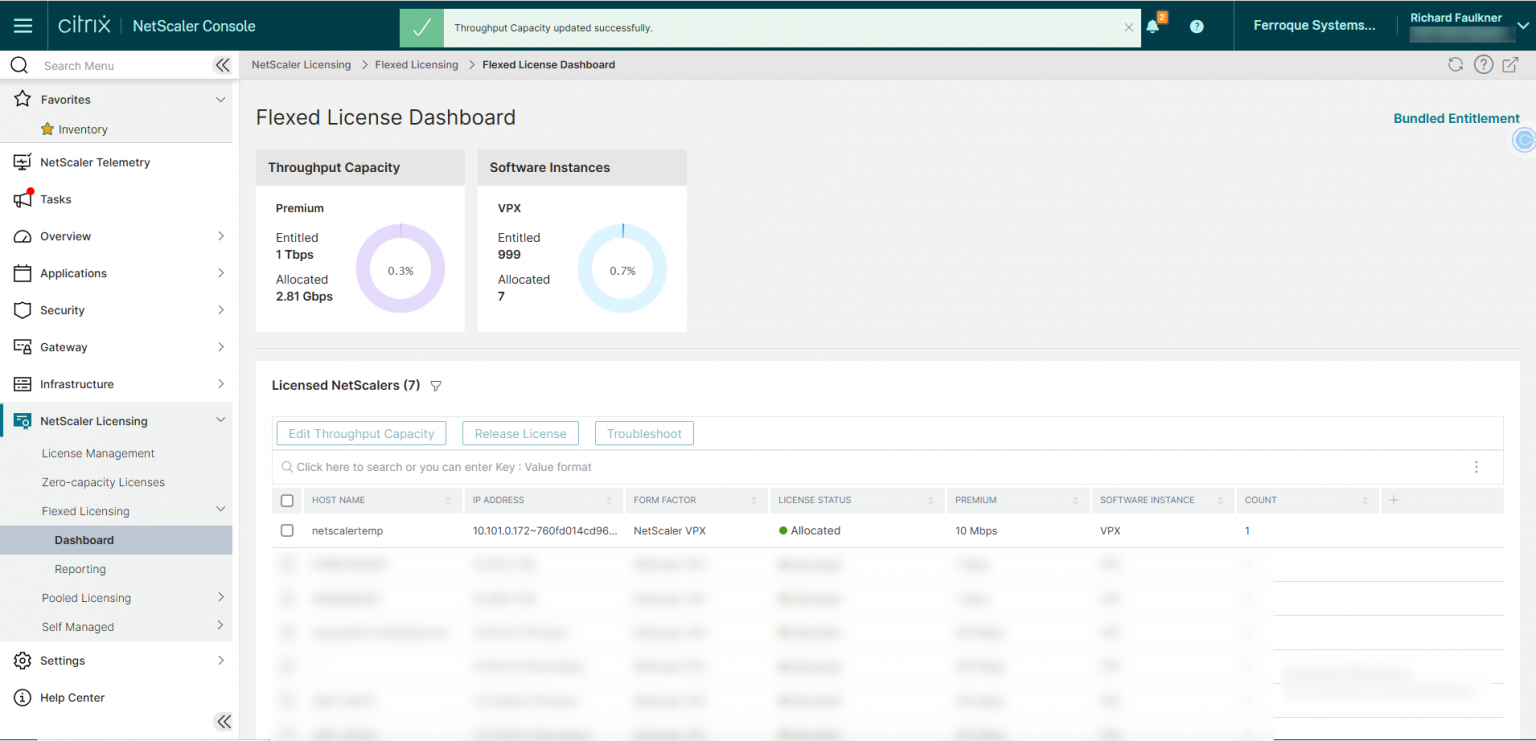The width and height of the screenshot is (1536, 741).
Task: Open the dashboard in a new window
Action: (1512, 64)
